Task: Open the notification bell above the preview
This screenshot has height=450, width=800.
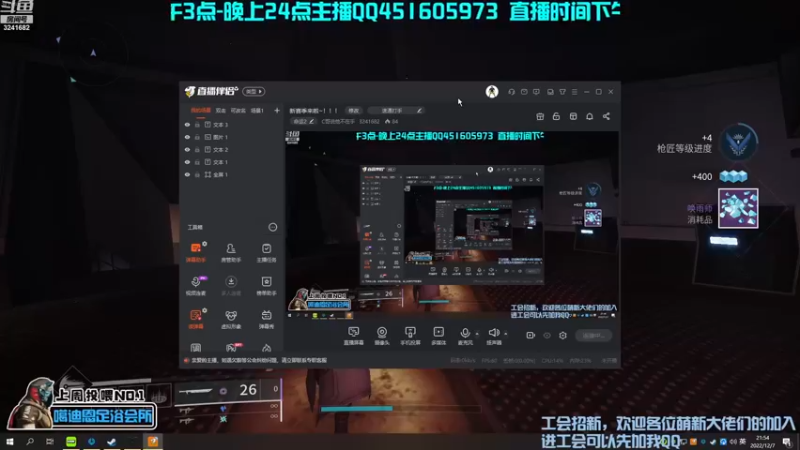Action: pyautogui.click(x=589, y=116)
